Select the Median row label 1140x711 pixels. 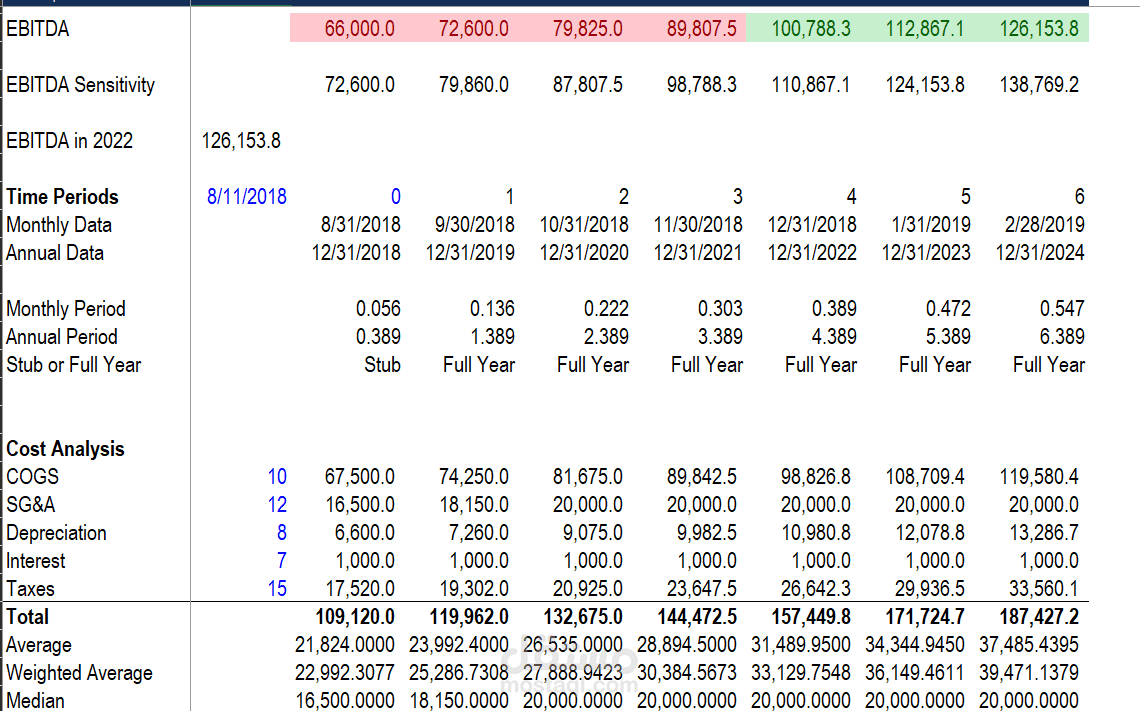pyautogui.click(x=35, y=700)
